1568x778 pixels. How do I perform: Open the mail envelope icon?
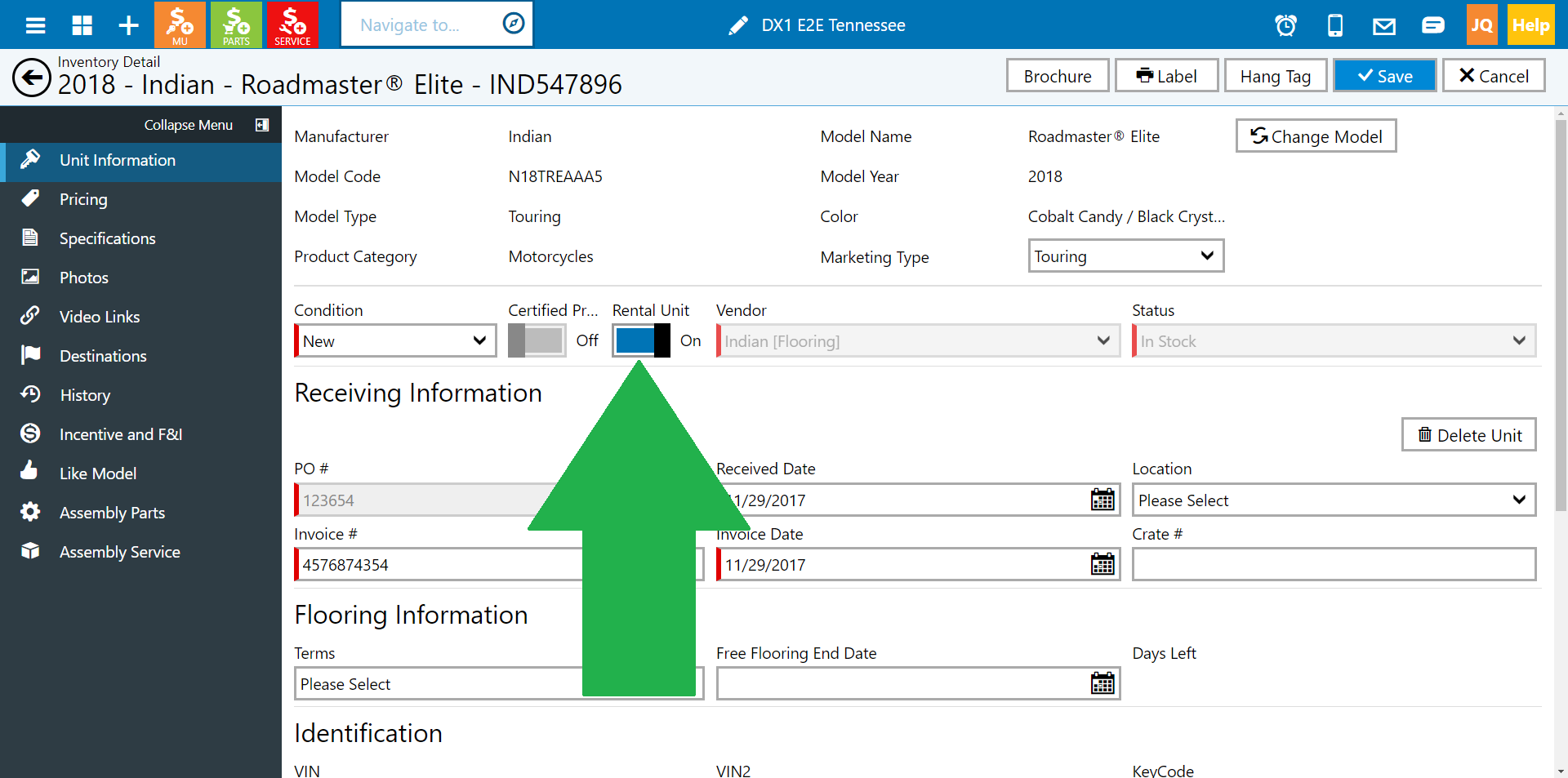[1383, 26]
